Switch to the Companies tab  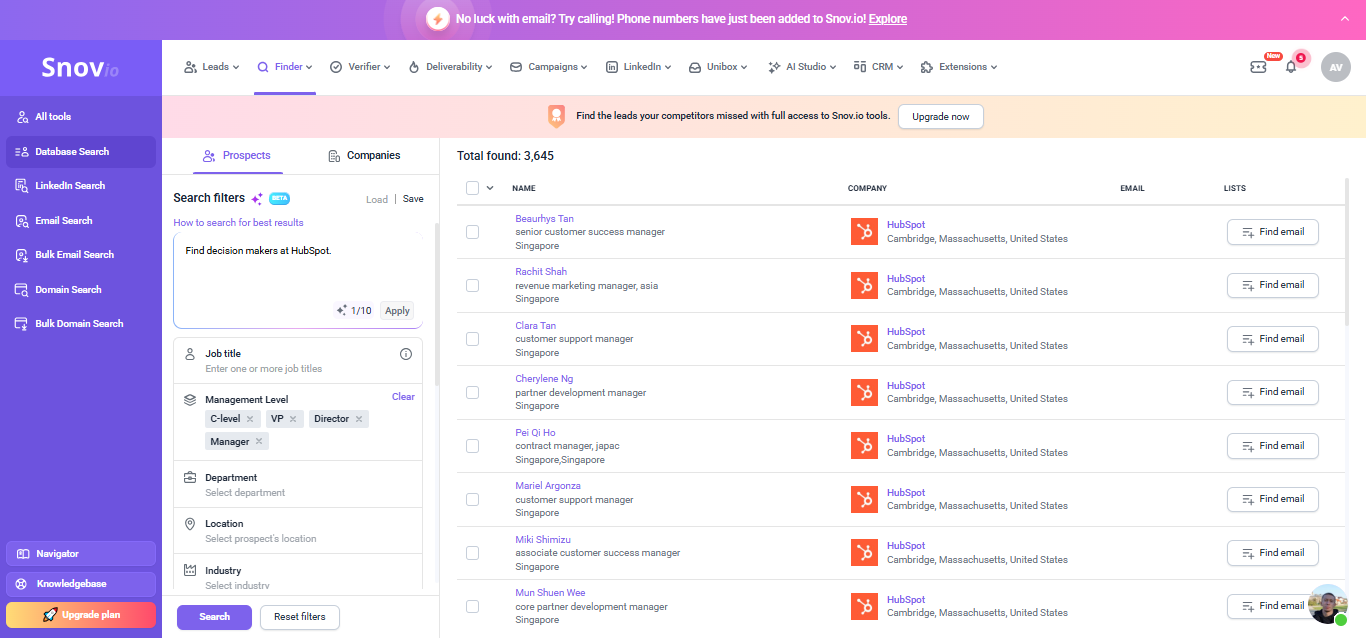364,156
